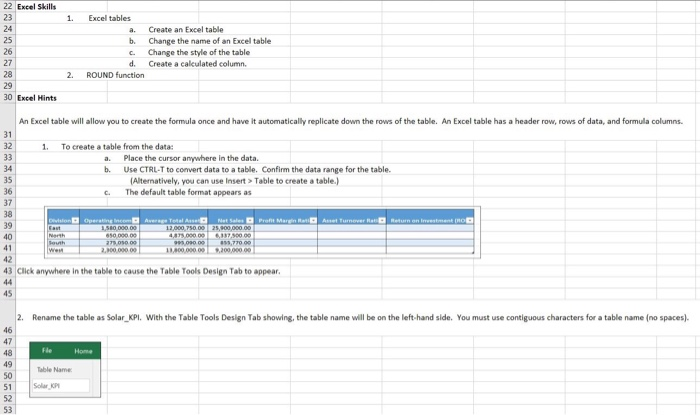Click the 4,875,000.00 average assets value
Image resolution: width=700 pixels, height=415 pixels.
187,235
